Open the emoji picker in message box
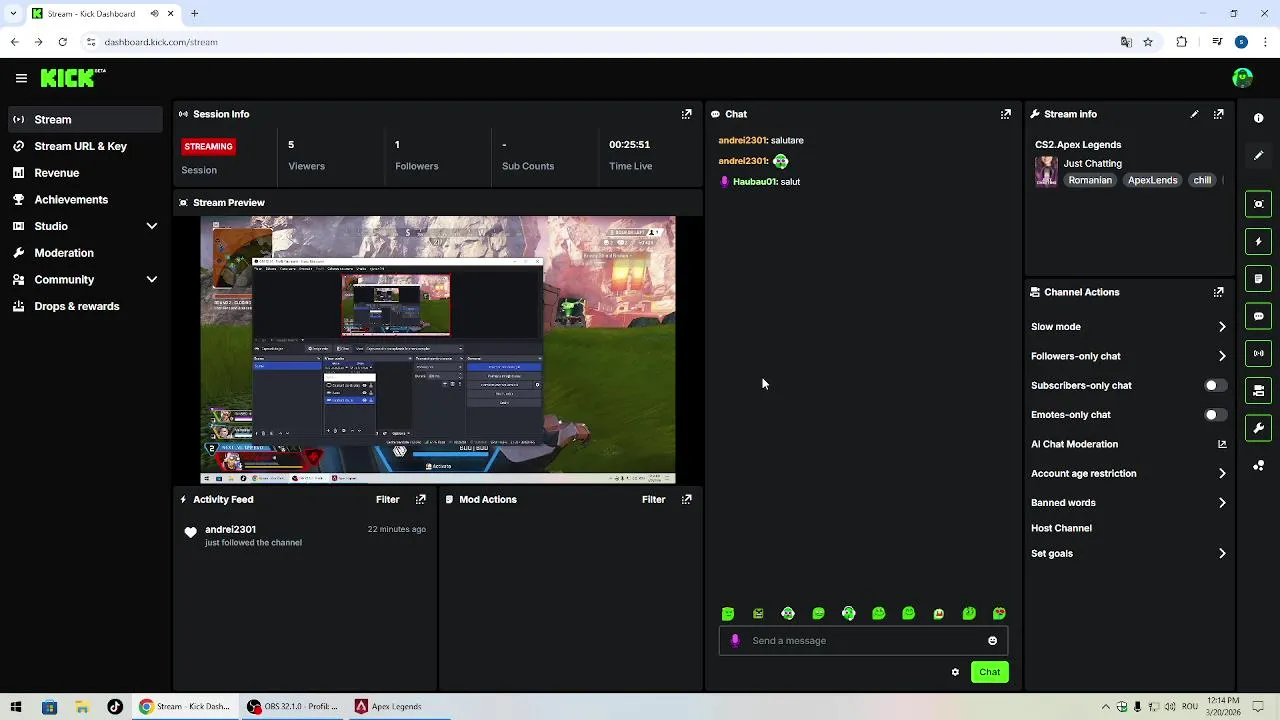The width and height of the screenshot is (1280, 720). tap(992, 641)
